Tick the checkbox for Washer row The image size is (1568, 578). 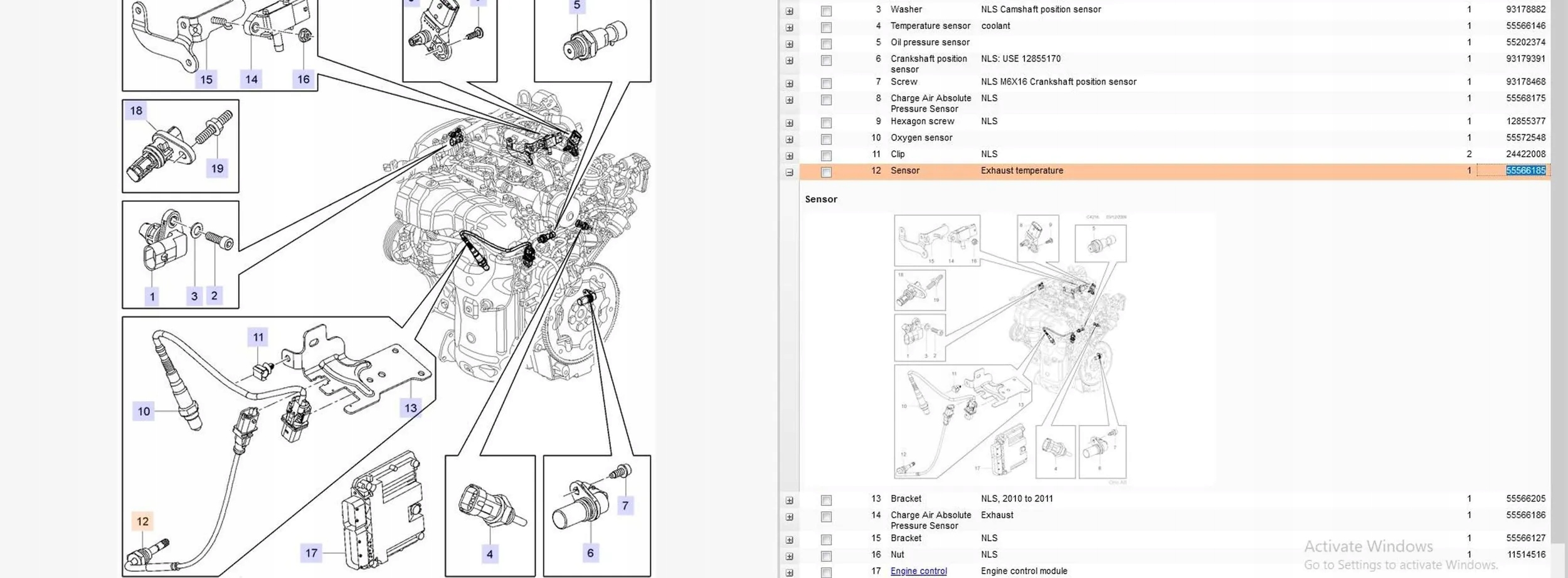[826, 11]
